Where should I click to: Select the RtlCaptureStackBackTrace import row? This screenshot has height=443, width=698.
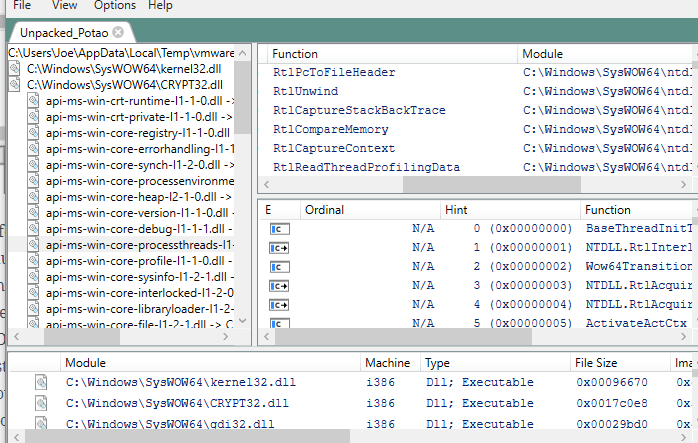click(359, 110)
